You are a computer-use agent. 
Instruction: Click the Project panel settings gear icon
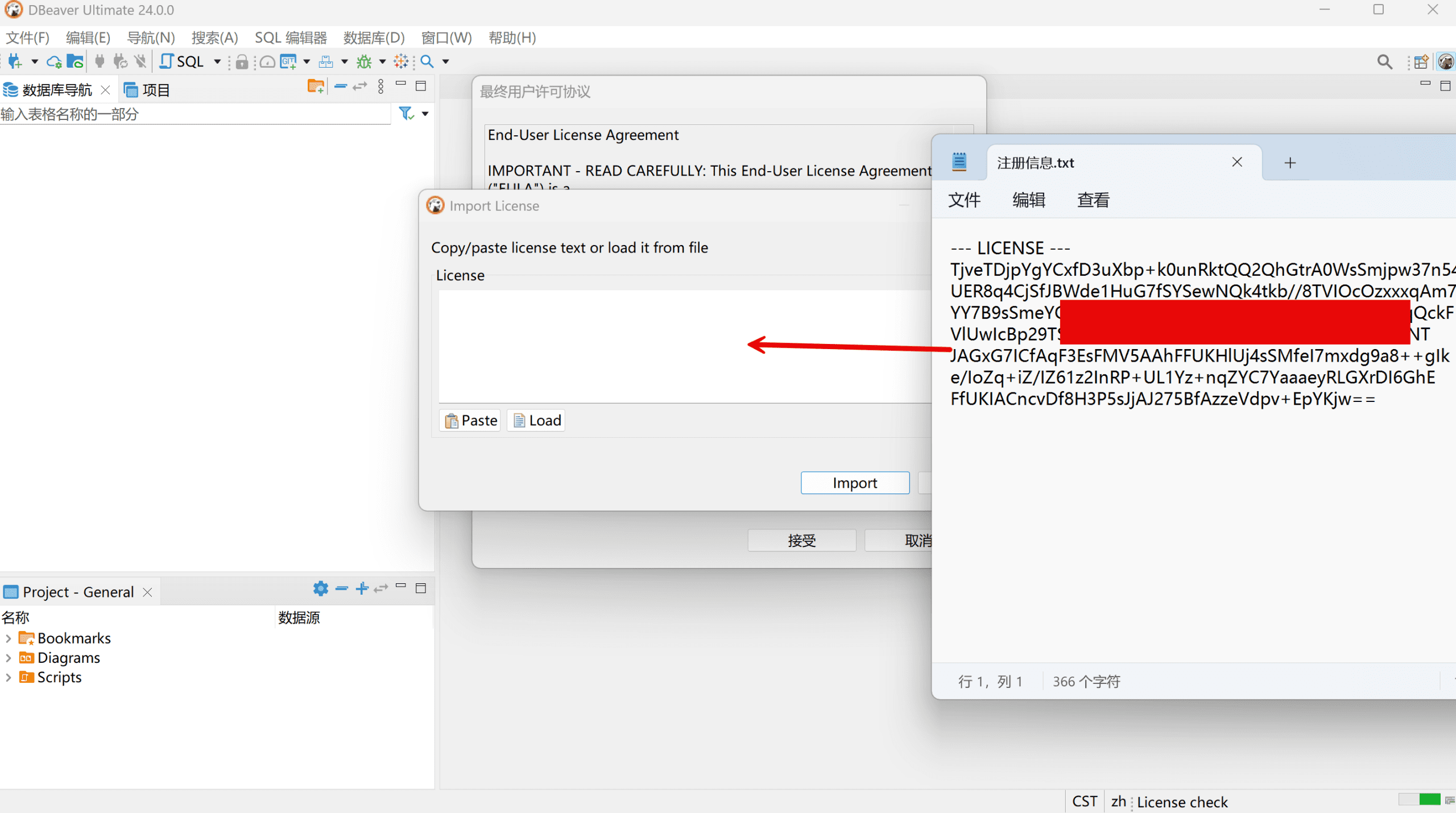(320, 588)
